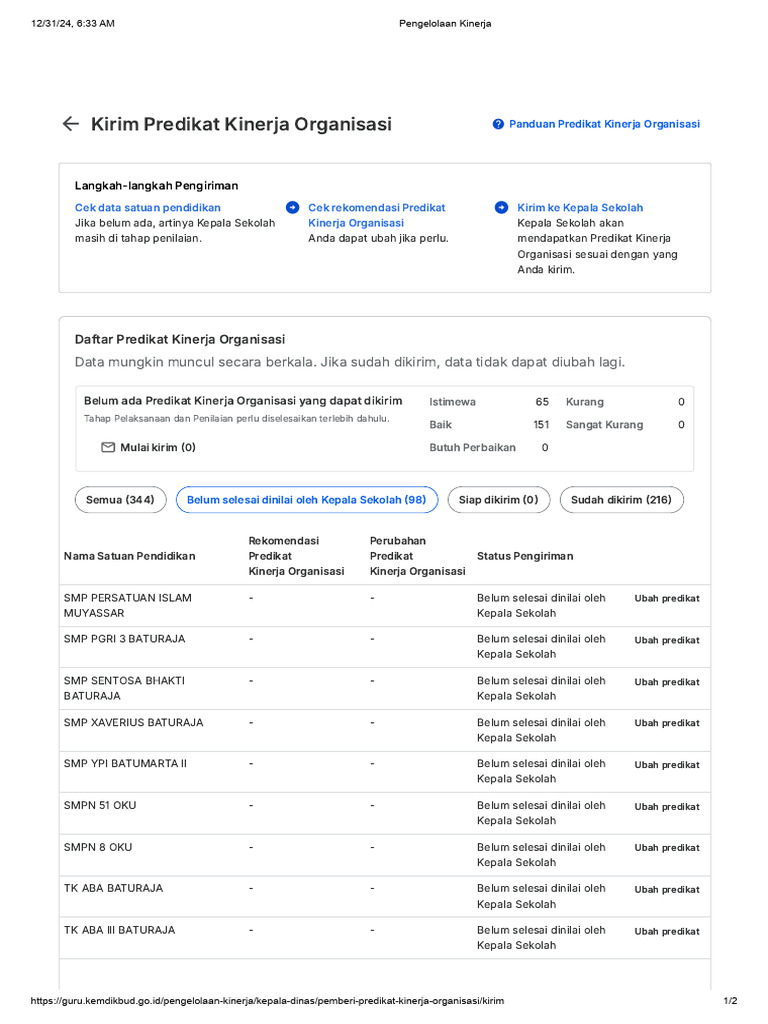
Task: Click the envelope icon beside Mulai kirim
Action: point(108,448)
